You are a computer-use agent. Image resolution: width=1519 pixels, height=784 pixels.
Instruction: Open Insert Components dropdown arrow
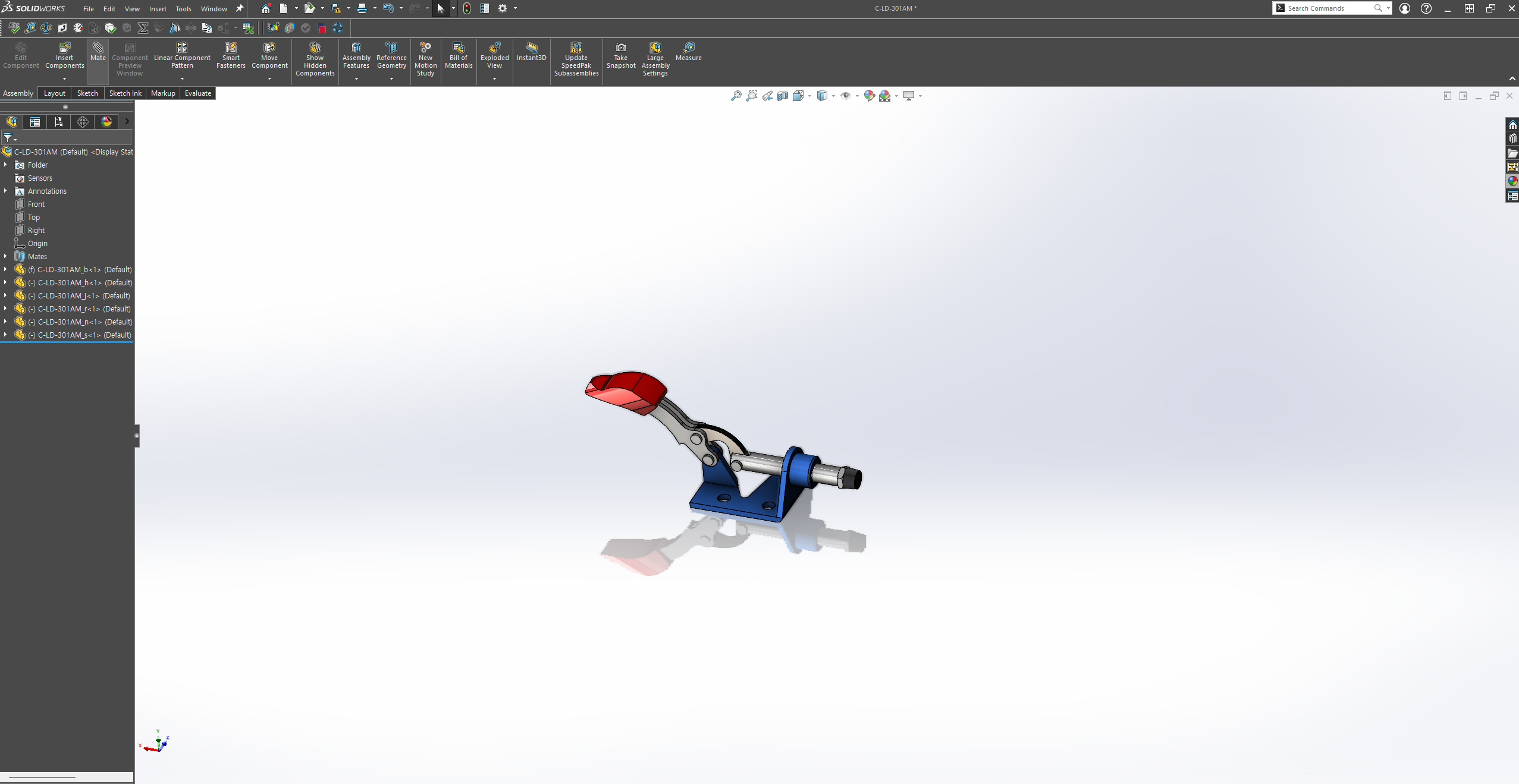[64, 78]
